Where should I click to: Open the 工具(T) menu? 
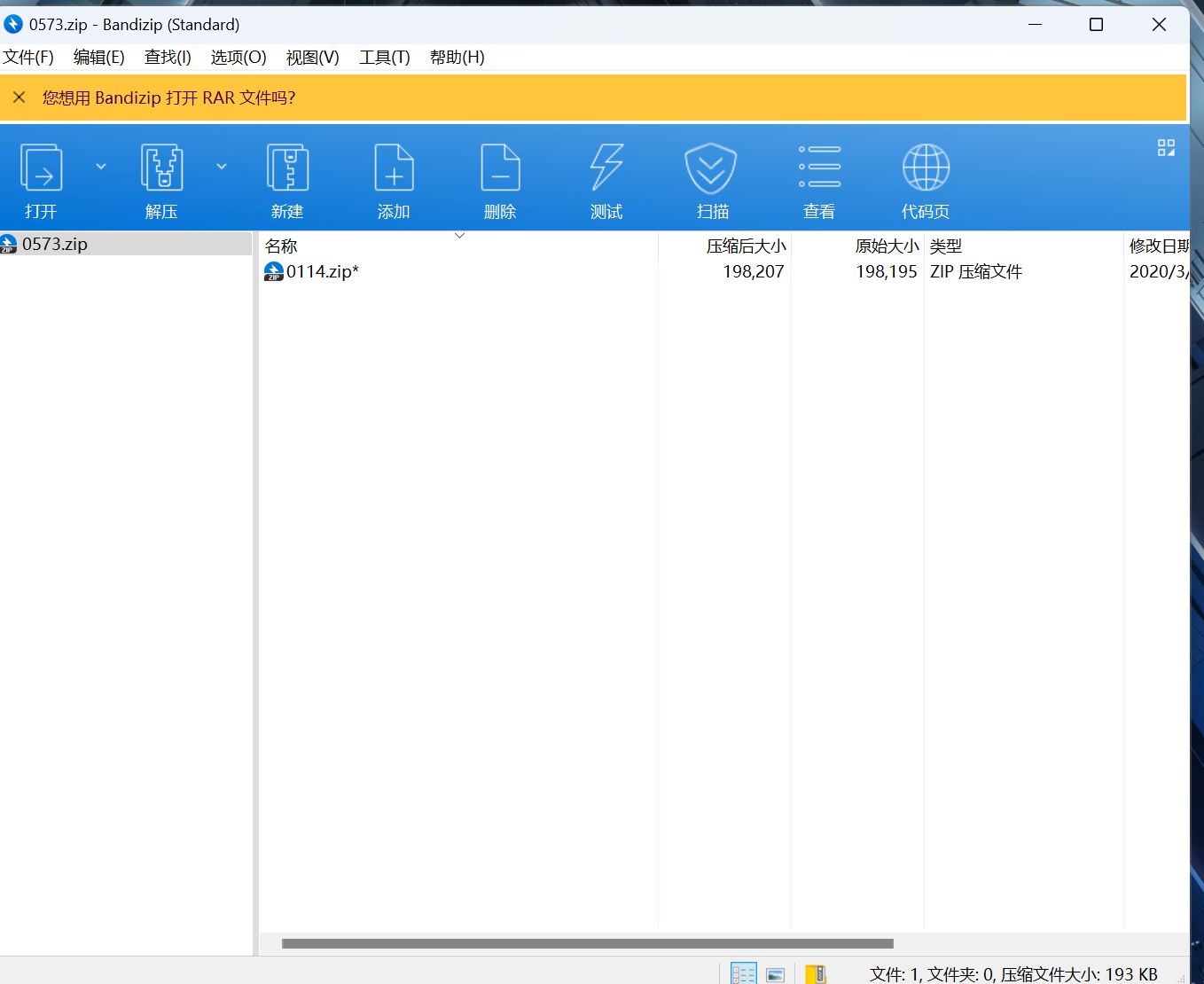[385, 58]
